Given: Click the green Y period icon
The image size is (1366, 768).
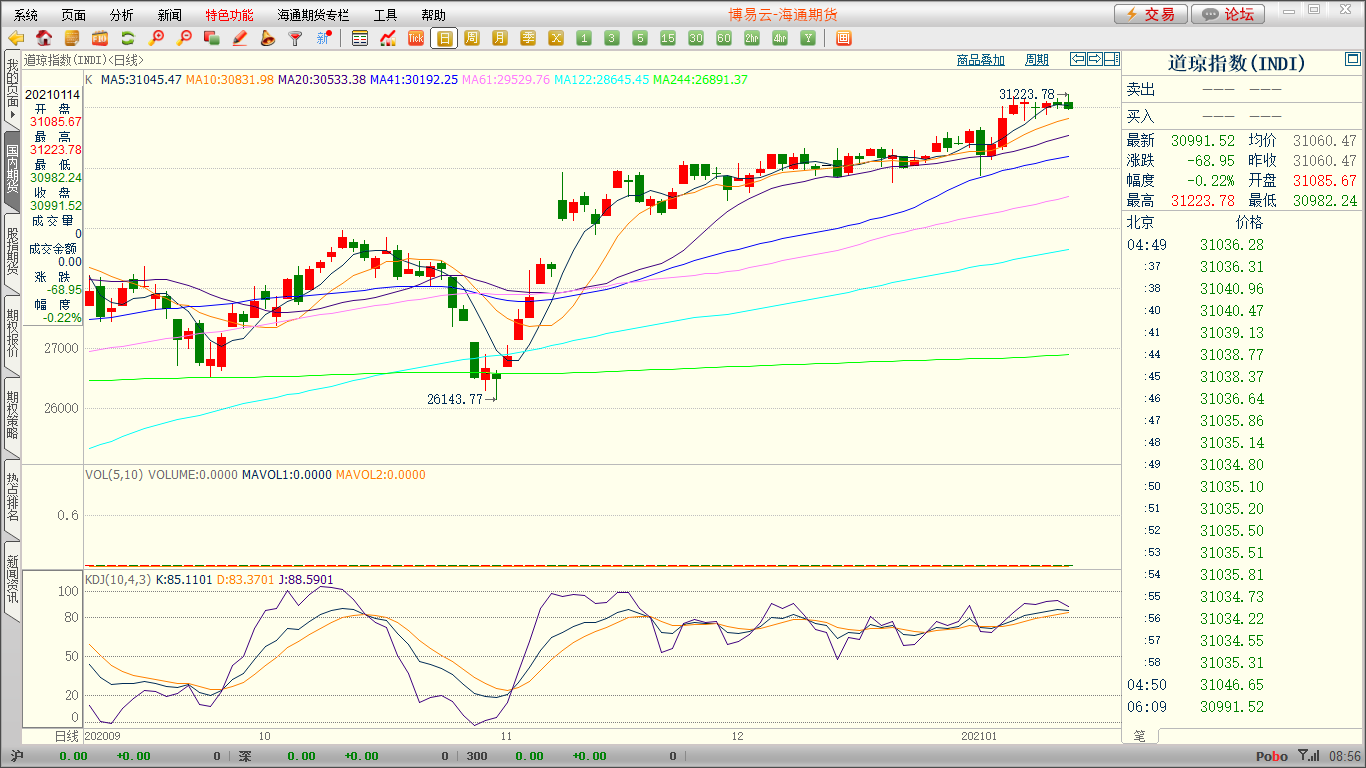Looking at the screenshot, I should click(808, 38).
